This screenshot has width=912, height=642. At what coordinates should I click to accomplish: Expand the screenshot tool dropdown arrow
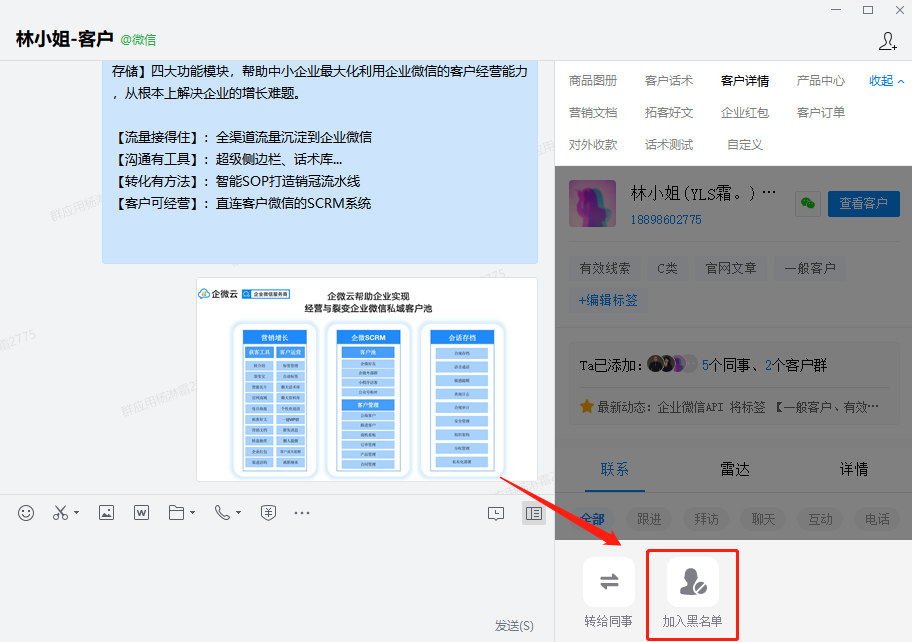77,514
